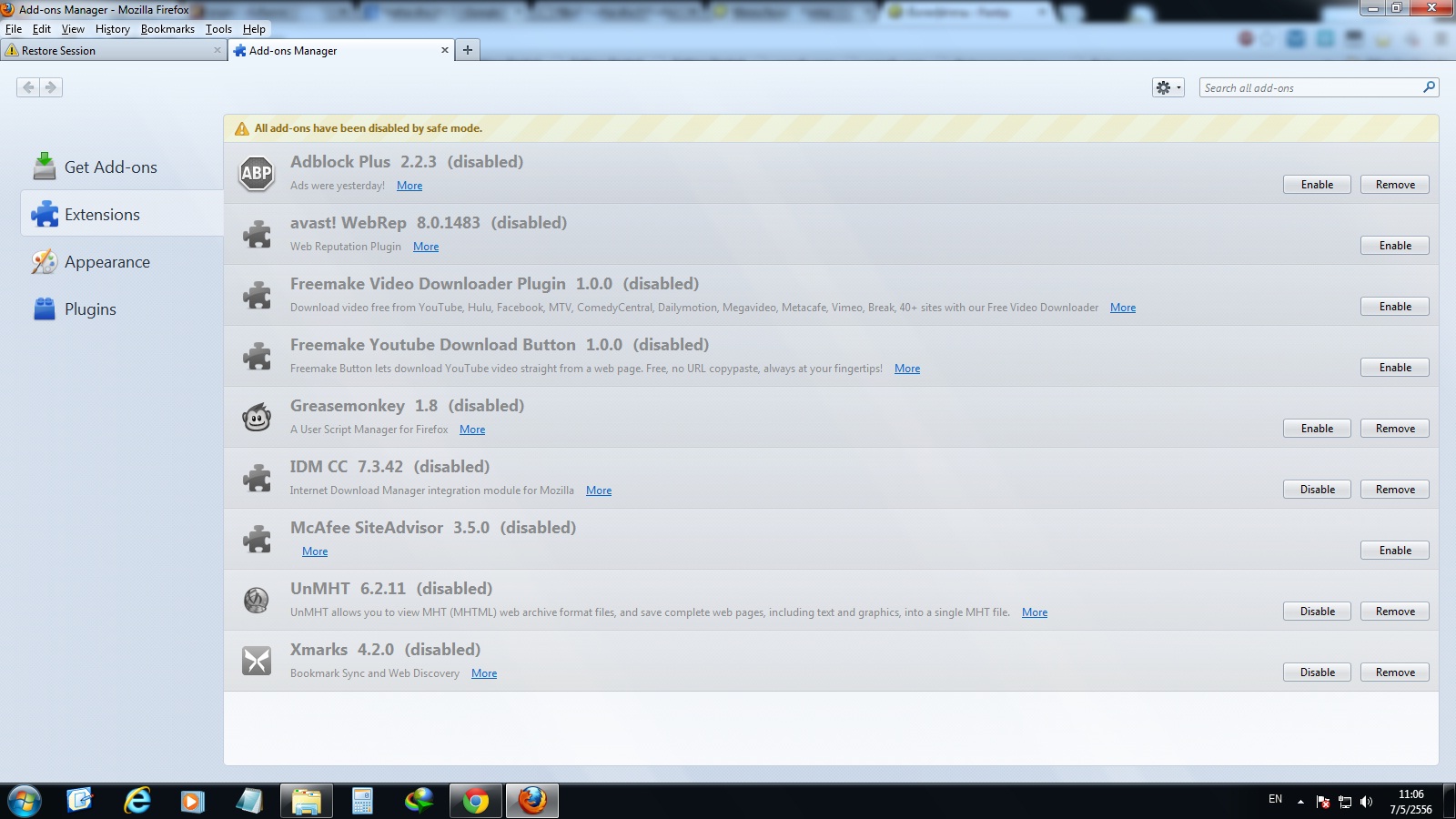Open Windows Explorer folder in taskbar
Image resolution: width=1456 pixels, height=819 pixels.
[x=307, y=802]
